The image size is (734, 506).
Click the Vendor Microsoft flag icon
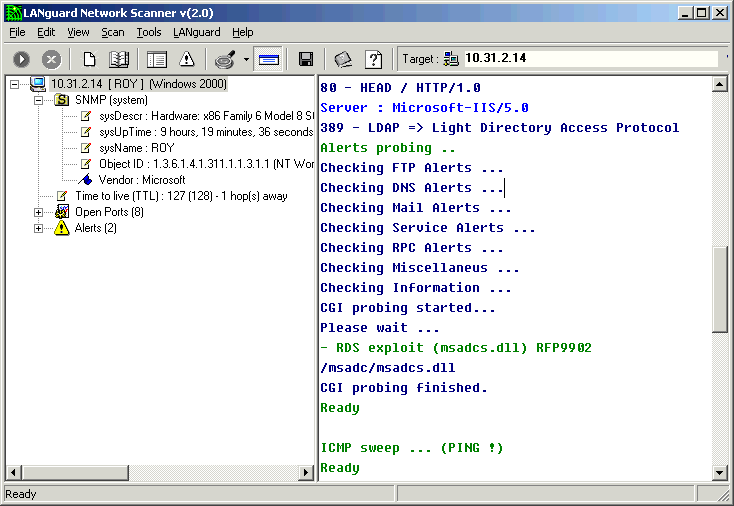click(x=85, y=180)
